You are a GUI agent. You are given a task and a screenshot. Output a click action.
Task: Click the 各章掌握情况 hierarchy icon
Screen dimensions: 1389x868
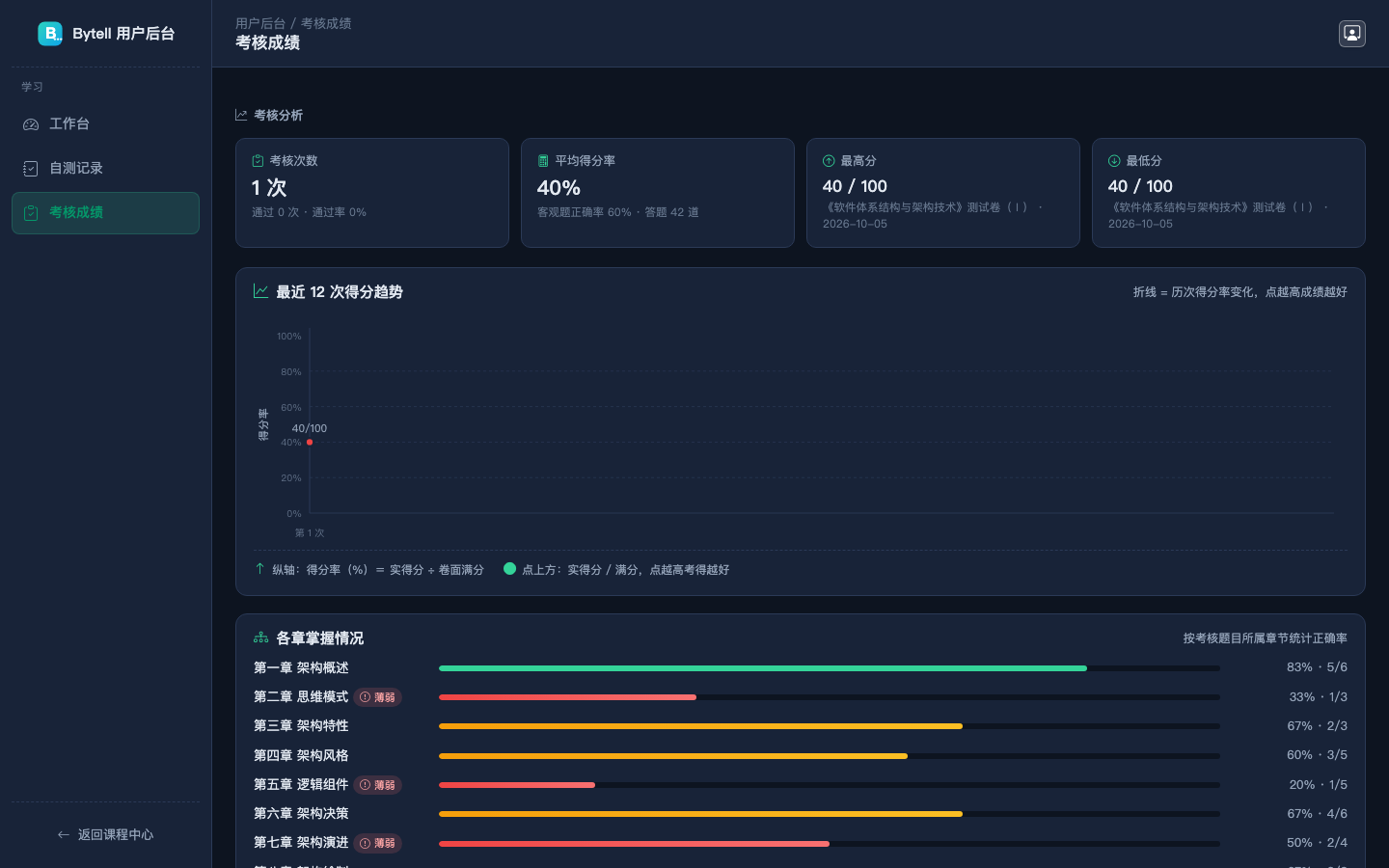point(260,637)
